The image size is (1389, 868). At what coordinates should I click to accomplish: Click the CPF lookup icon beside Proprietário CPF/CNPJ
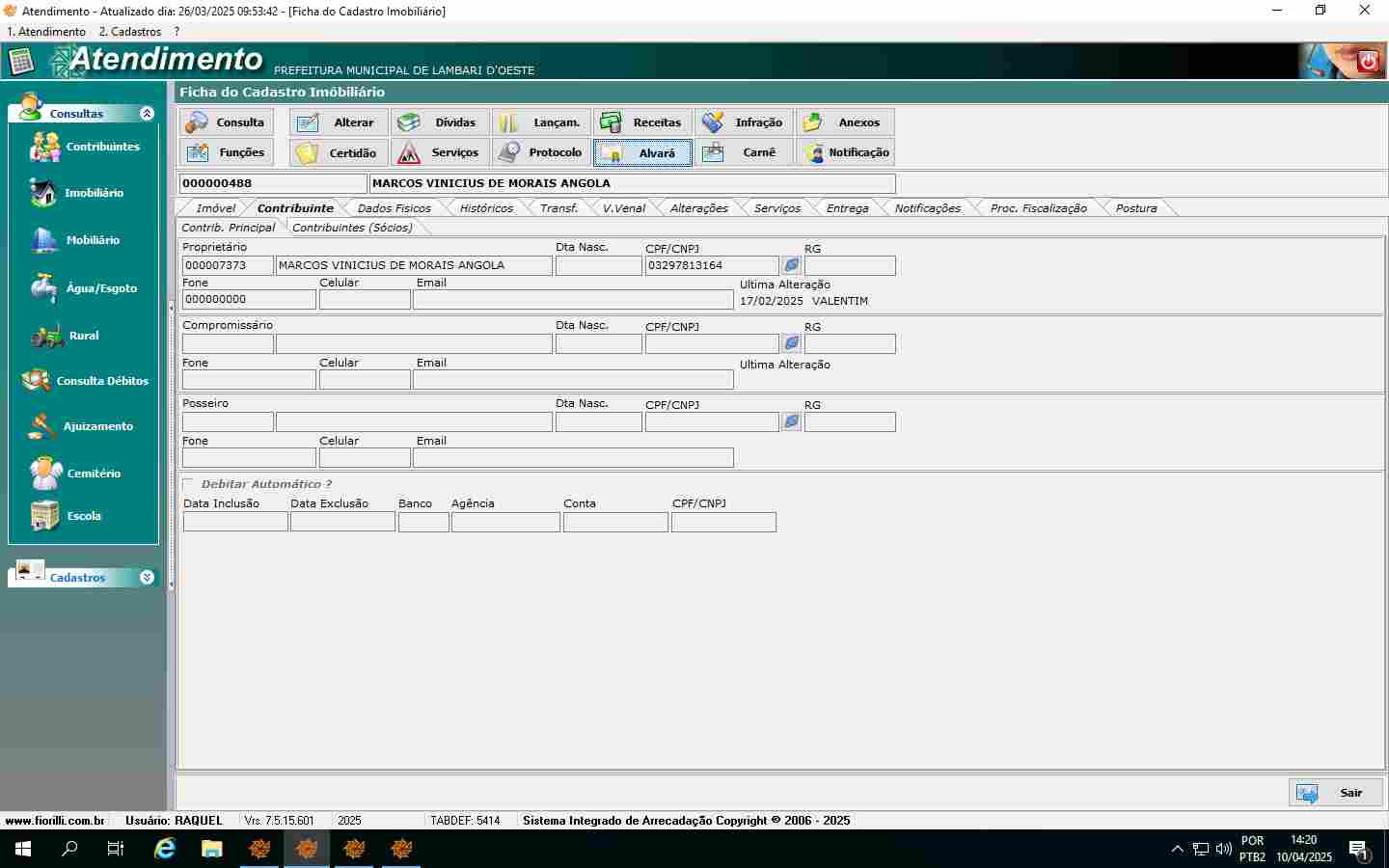click(x=791, y=265)
